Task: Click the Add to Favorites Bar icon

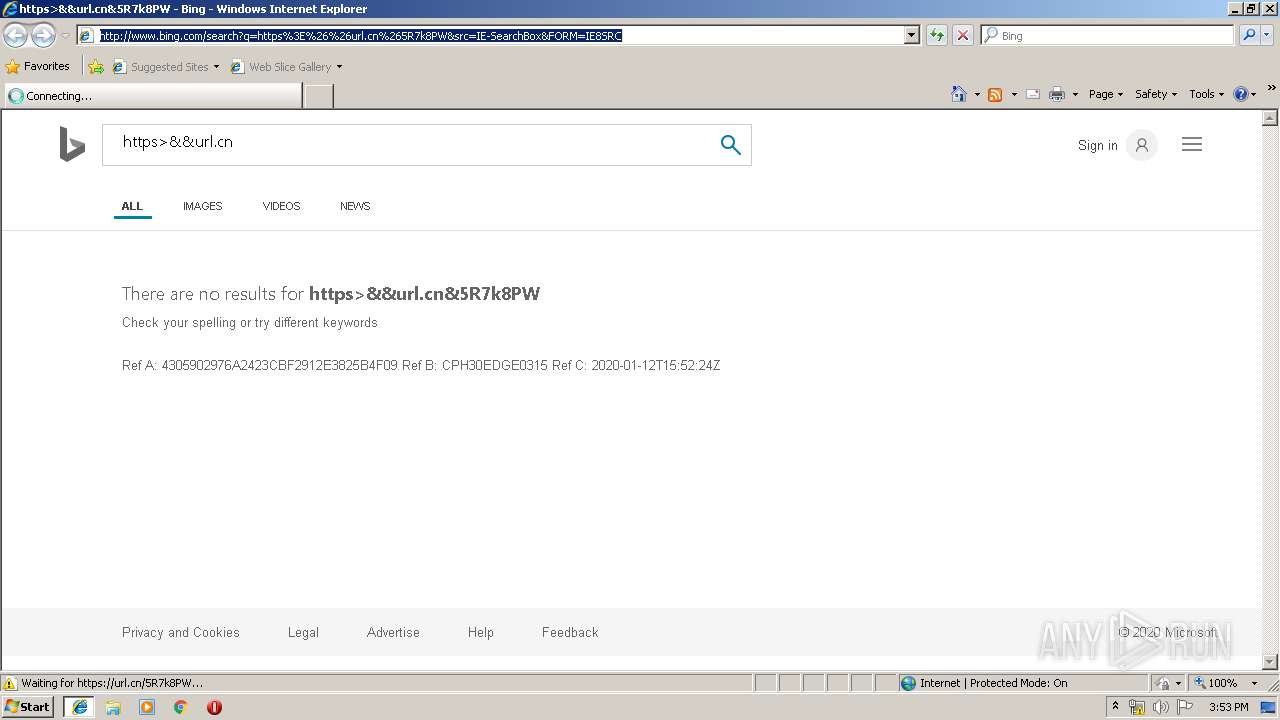Action: coord(96,67)
